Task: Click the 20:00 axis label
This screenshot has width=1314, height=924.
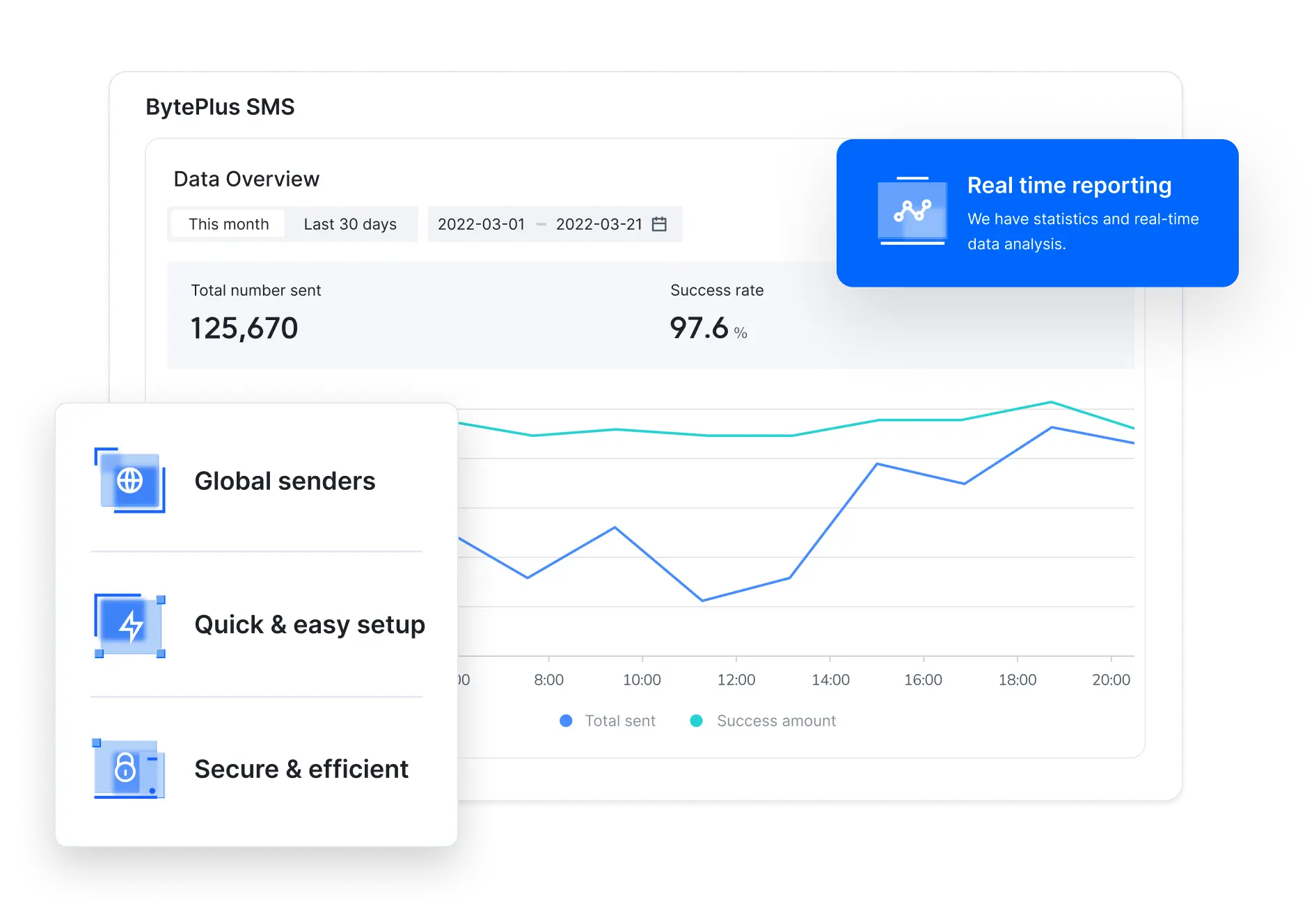Action: (x=1111, y=680)
